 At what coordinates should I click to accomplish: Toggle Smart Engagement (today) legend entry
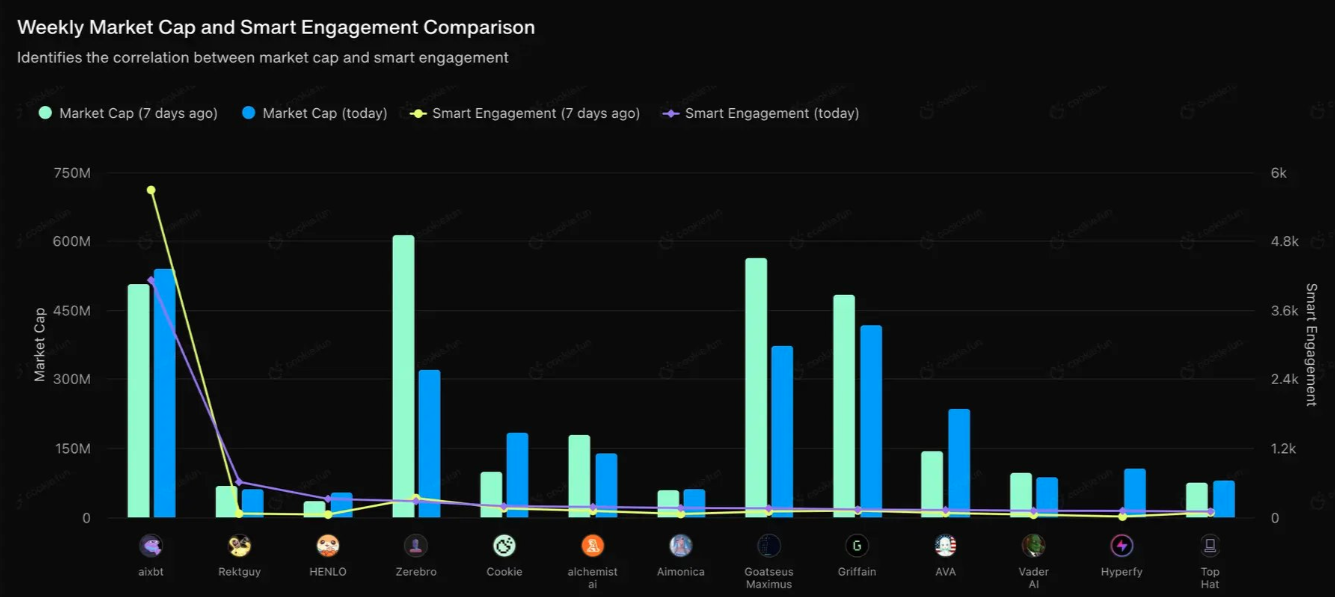[x=761, y=114]
